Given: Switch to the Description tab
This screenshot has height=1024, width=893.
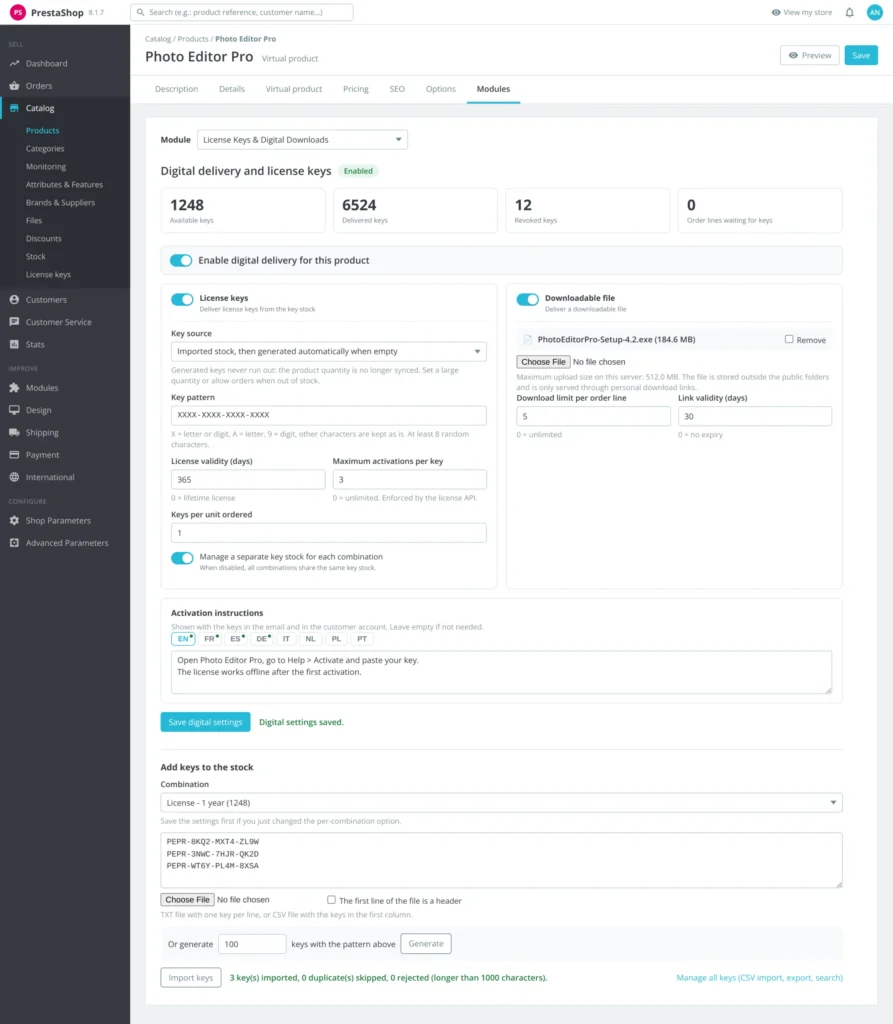Looking at the screenshot, I should (176, 89).
